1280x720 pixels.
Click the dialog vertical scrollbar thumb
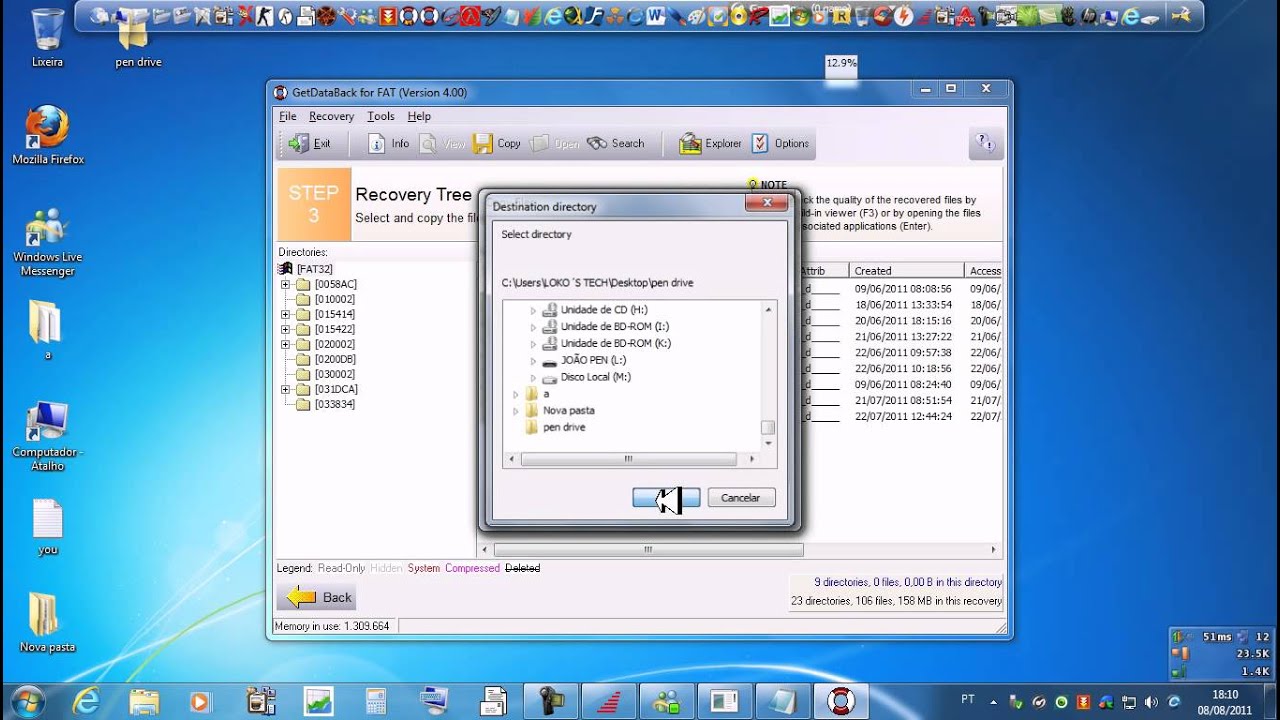coord(768,427)
